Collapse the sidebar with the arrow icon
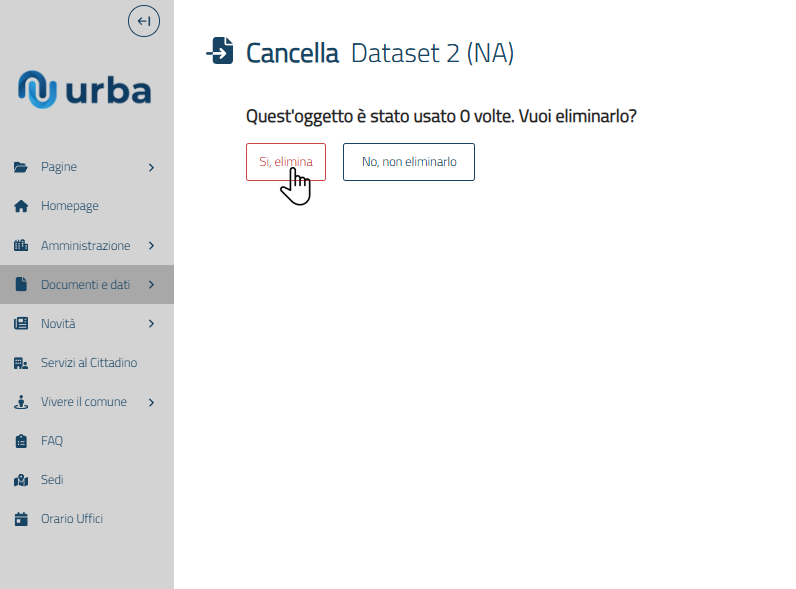 pos(144,21)
